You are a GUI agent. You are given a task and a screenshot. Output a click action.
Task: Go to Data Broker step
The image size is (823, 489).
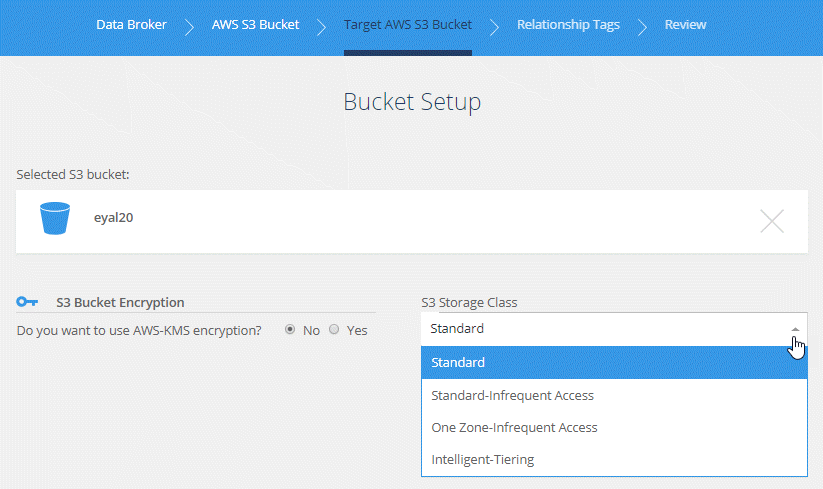pos(131,25)
